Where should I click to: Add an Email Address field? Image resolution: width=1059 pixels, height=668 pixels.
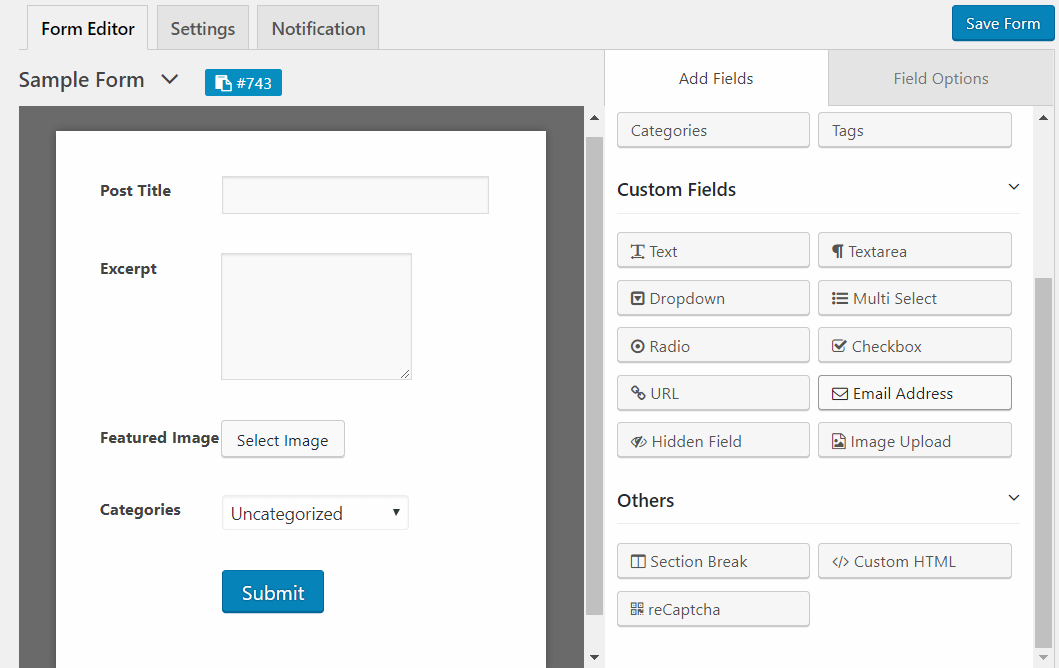pos(914,393)
